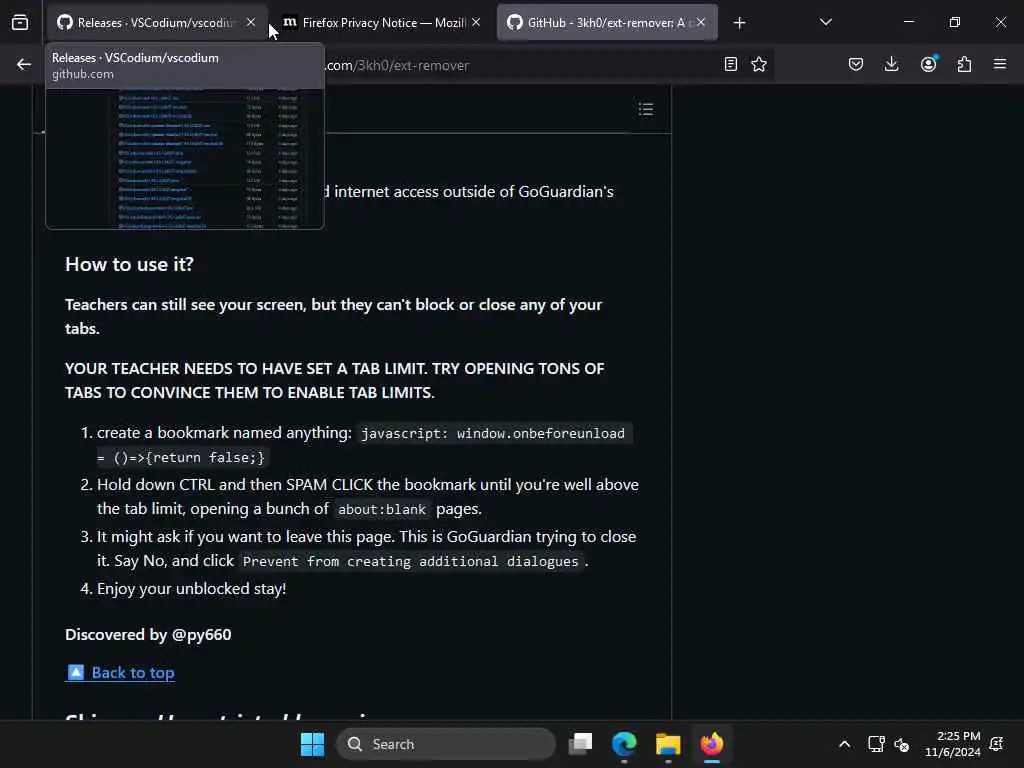
Task: Open the extensions panel
Action: tap(965, 64)
